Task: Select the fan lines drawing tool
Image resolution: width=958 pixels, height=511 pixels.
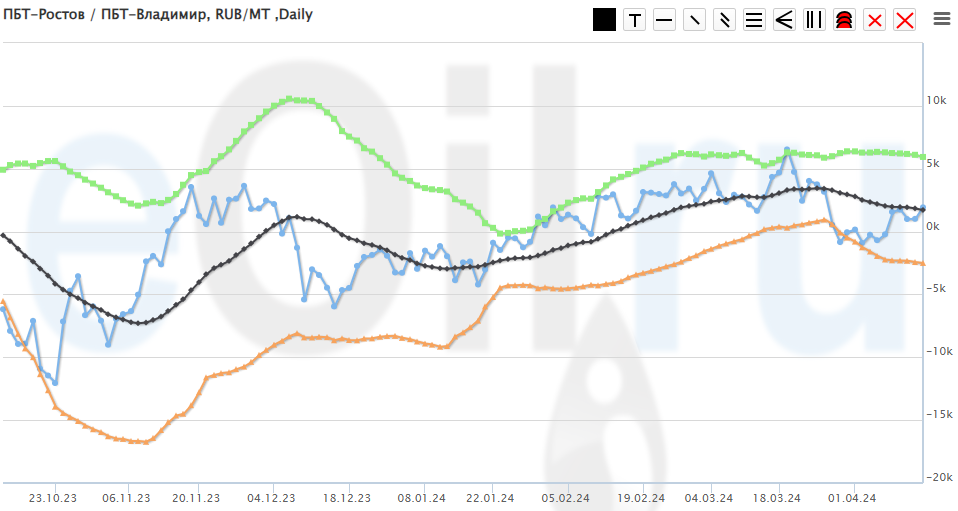Action: point(784,20)
